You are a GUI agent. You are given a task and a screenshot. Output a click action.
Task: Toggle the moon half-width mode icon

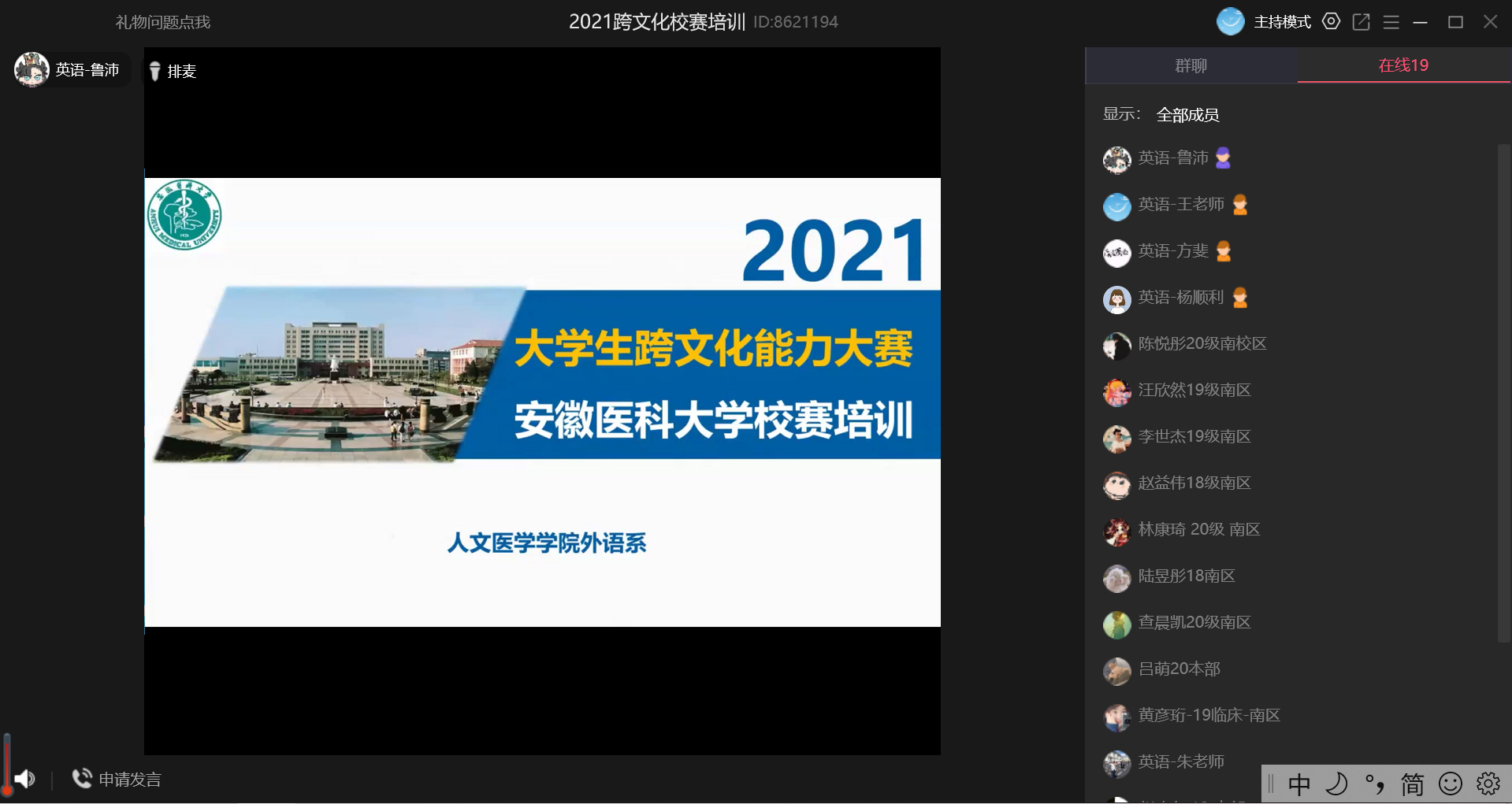[x=1336, y=784]
